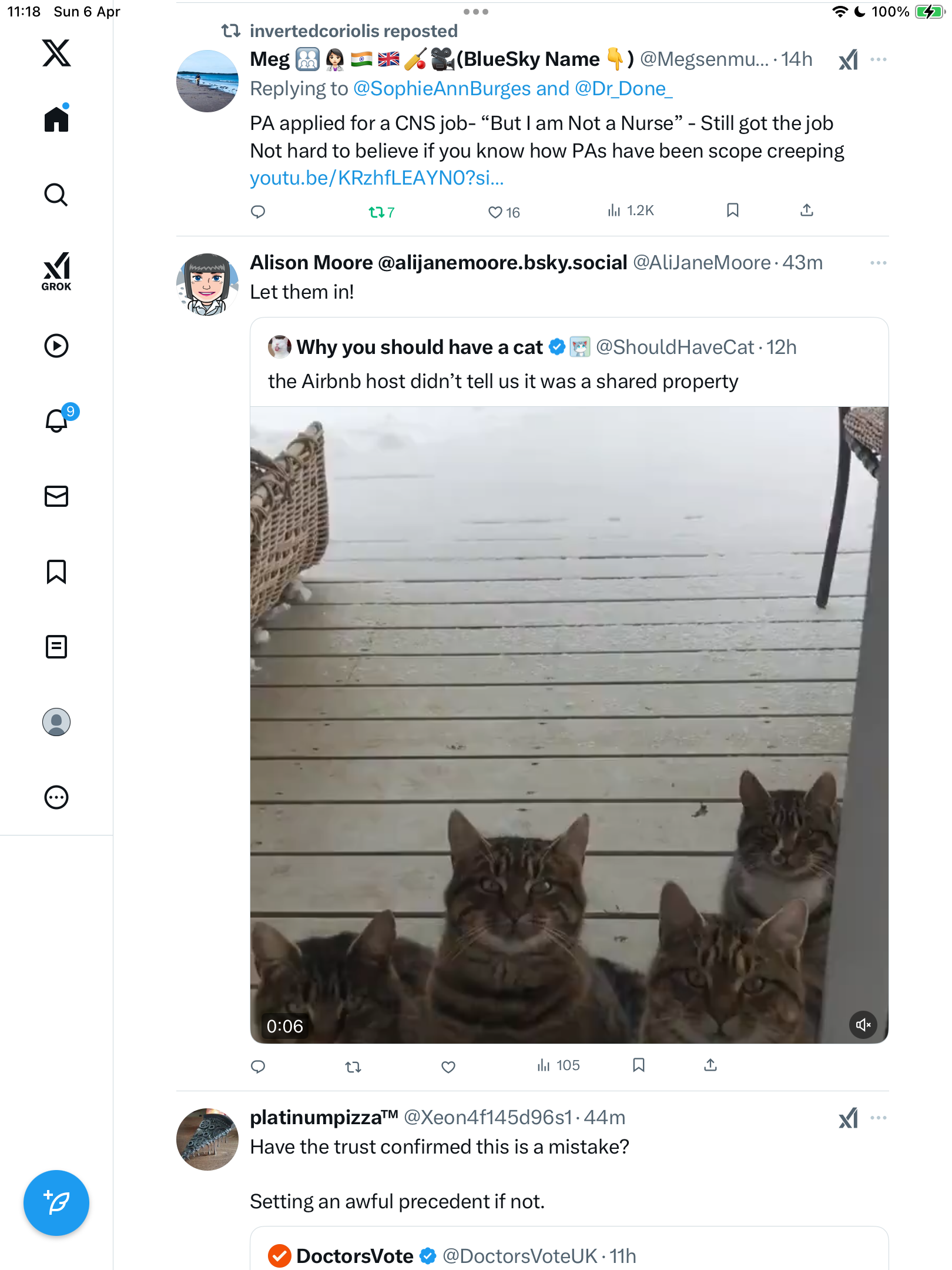
Task: Open the More circle menu in sidebar
Action: (56, 797)
